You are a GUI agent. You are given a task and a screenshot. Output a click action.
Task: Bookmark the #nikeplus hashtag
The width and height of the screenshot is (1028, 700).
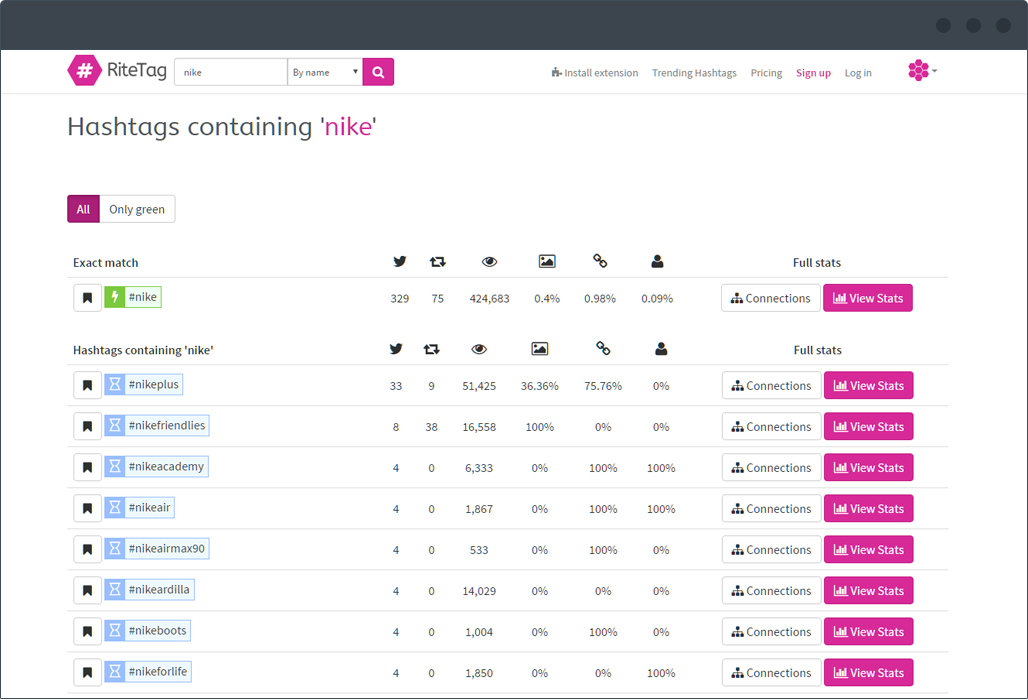click(87, 385)
